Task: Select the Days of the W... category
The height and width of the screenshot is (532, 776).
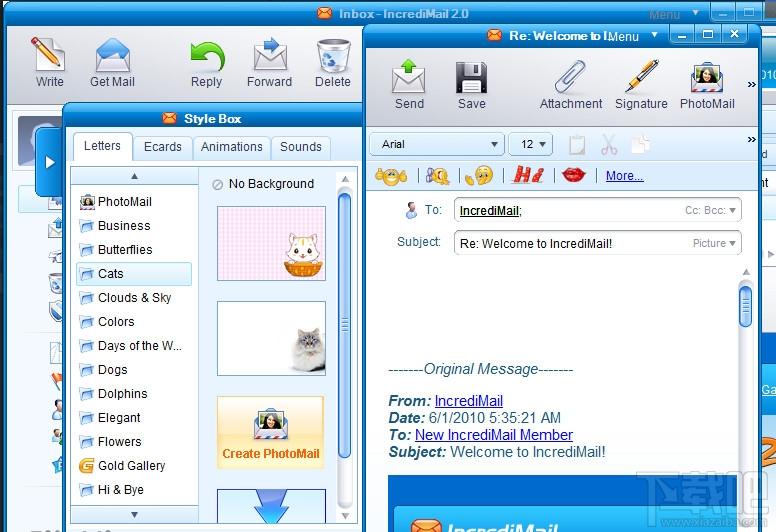Action: coord(134,346)
